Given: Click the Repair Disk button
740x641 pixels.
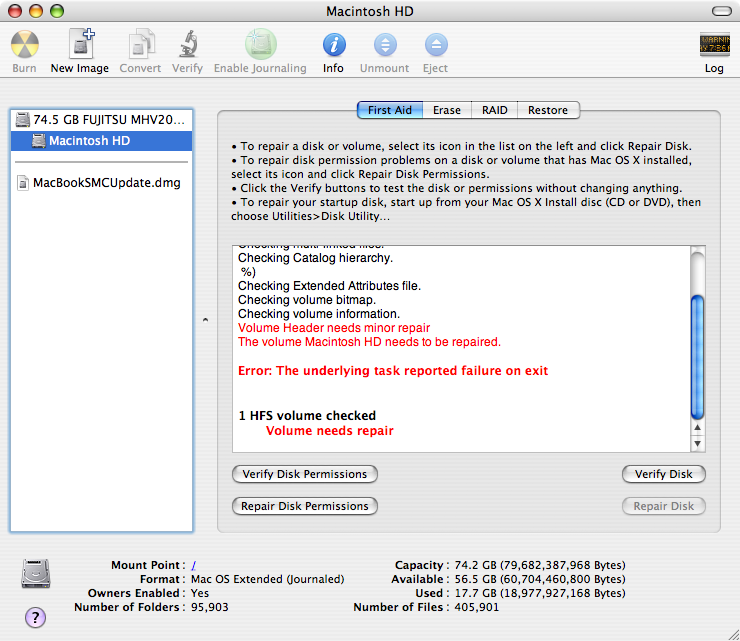Looking at the screenshot, I should pyautogui.click(x=664, y=506).
